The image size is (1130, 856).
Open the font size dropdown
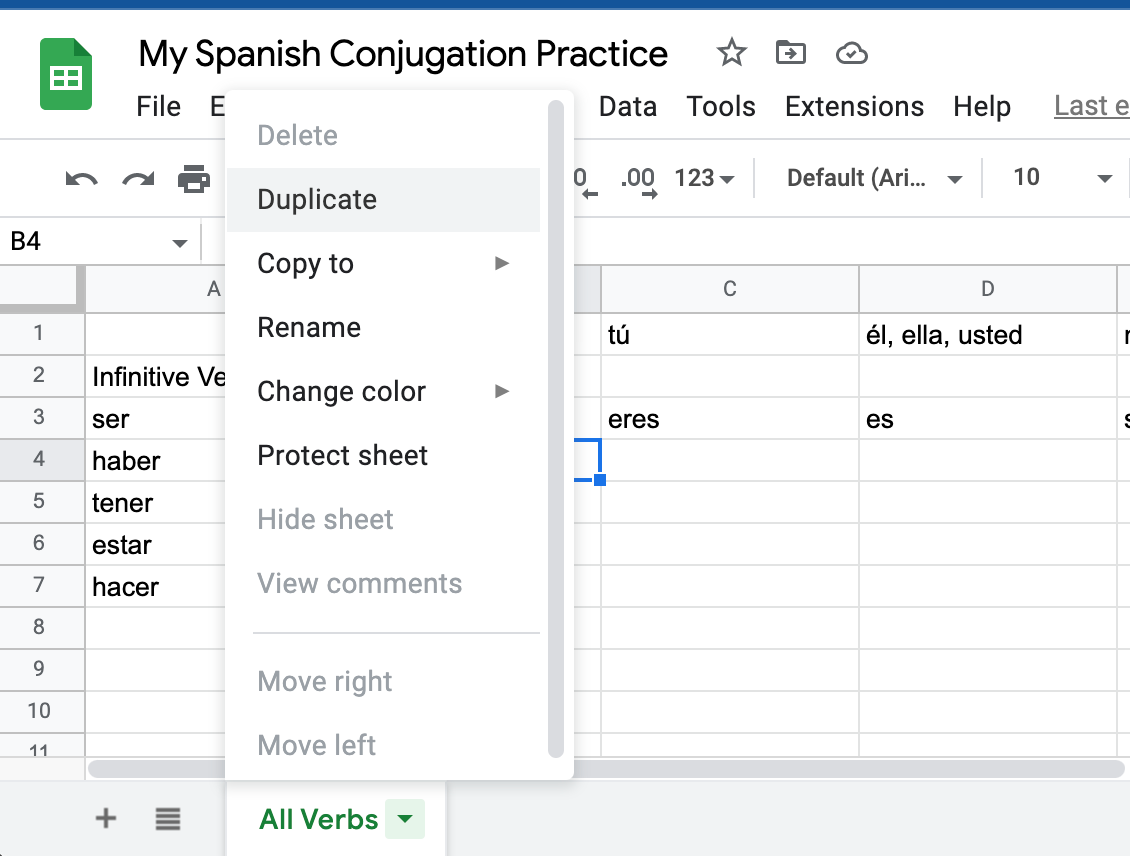pyautogui.click(x=1062, y=178)
